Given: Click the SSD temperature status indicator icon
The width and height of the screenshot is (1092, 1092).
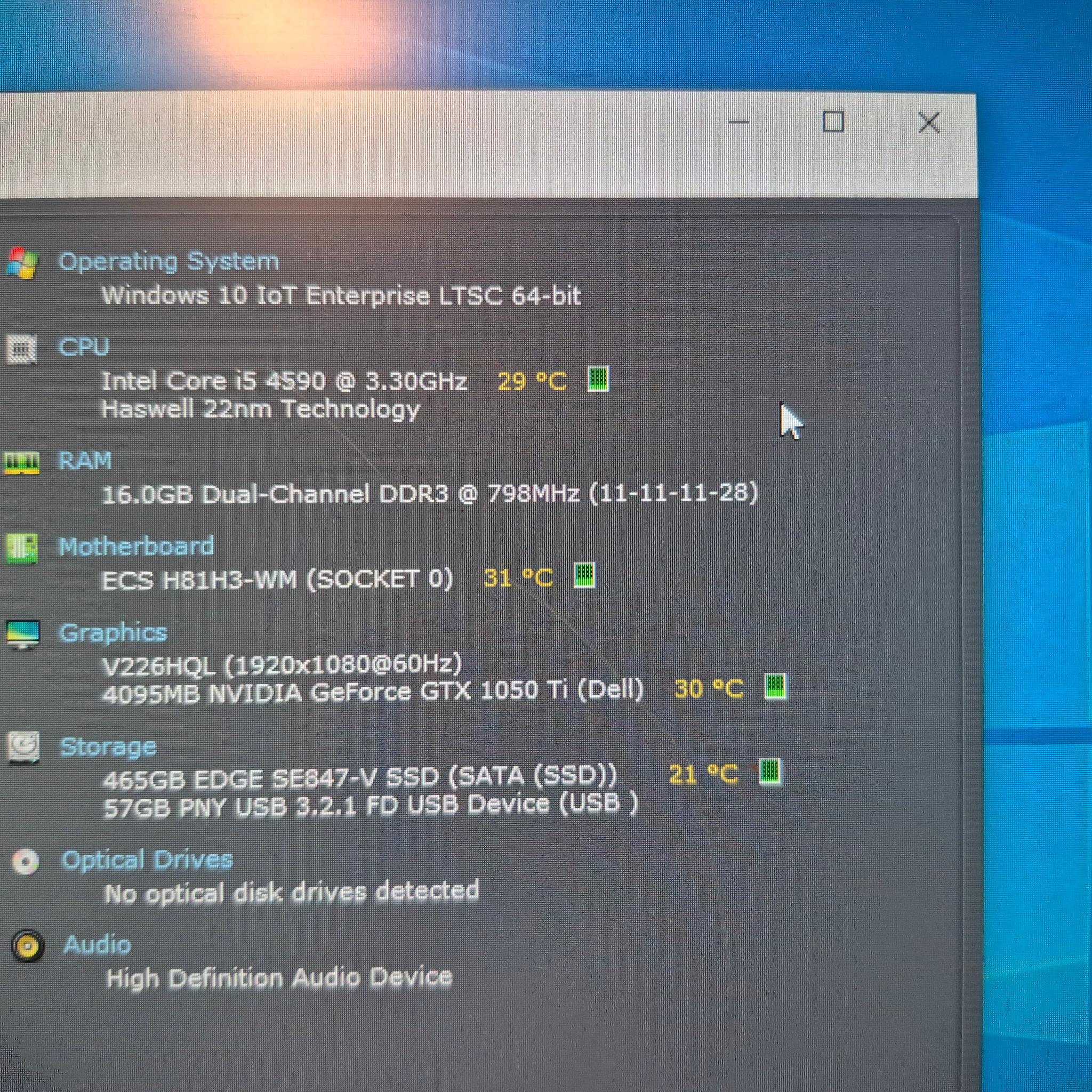Looking at the screenshot, I should pyautogui.click(x=769, y=772).
